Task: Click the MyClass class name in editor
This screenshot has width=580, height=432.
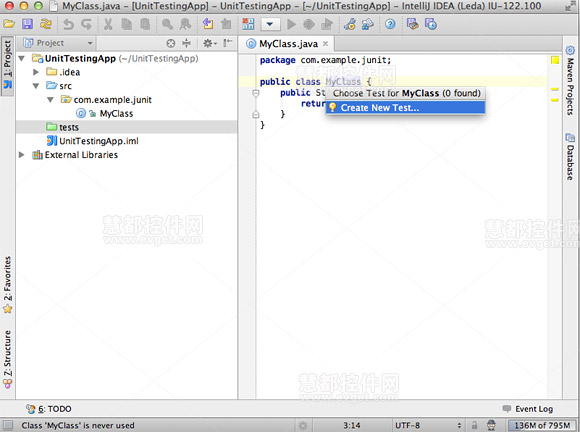Action: [343, 82]
